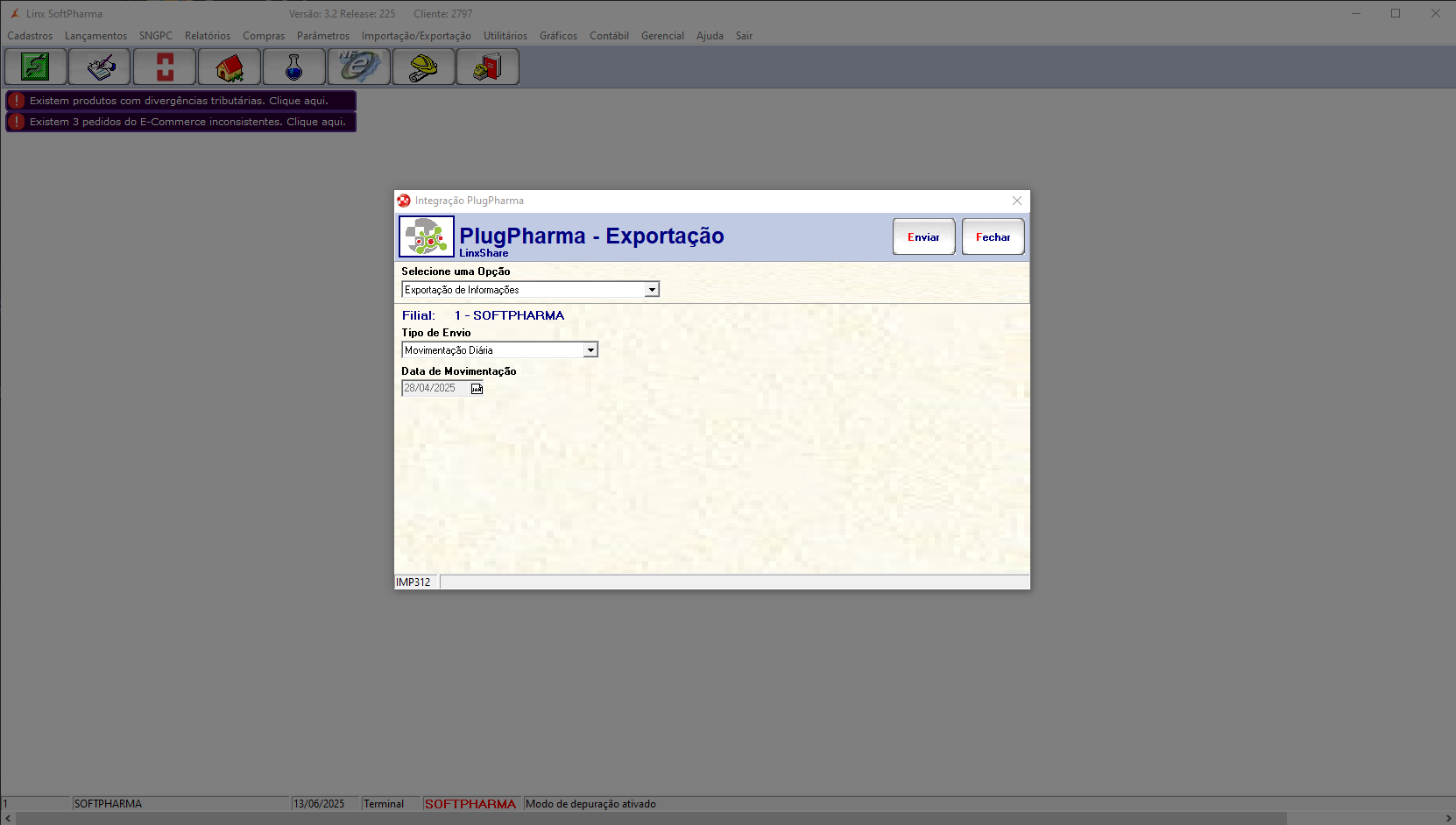Click the 13/06/2025 date in status bar
Screen dimensions: 1456x825
click(x=319, y=804)
